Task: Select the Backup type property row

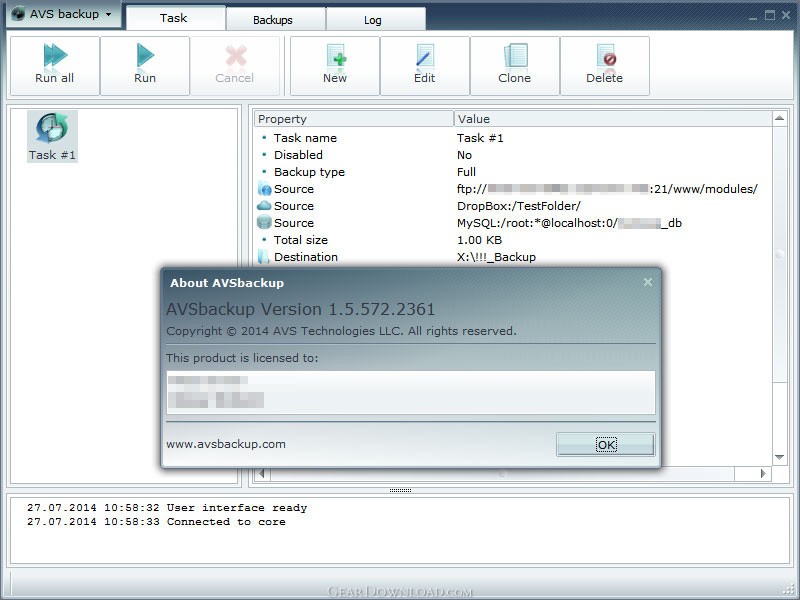Action: pyautogui.click(x=309, y=172)
